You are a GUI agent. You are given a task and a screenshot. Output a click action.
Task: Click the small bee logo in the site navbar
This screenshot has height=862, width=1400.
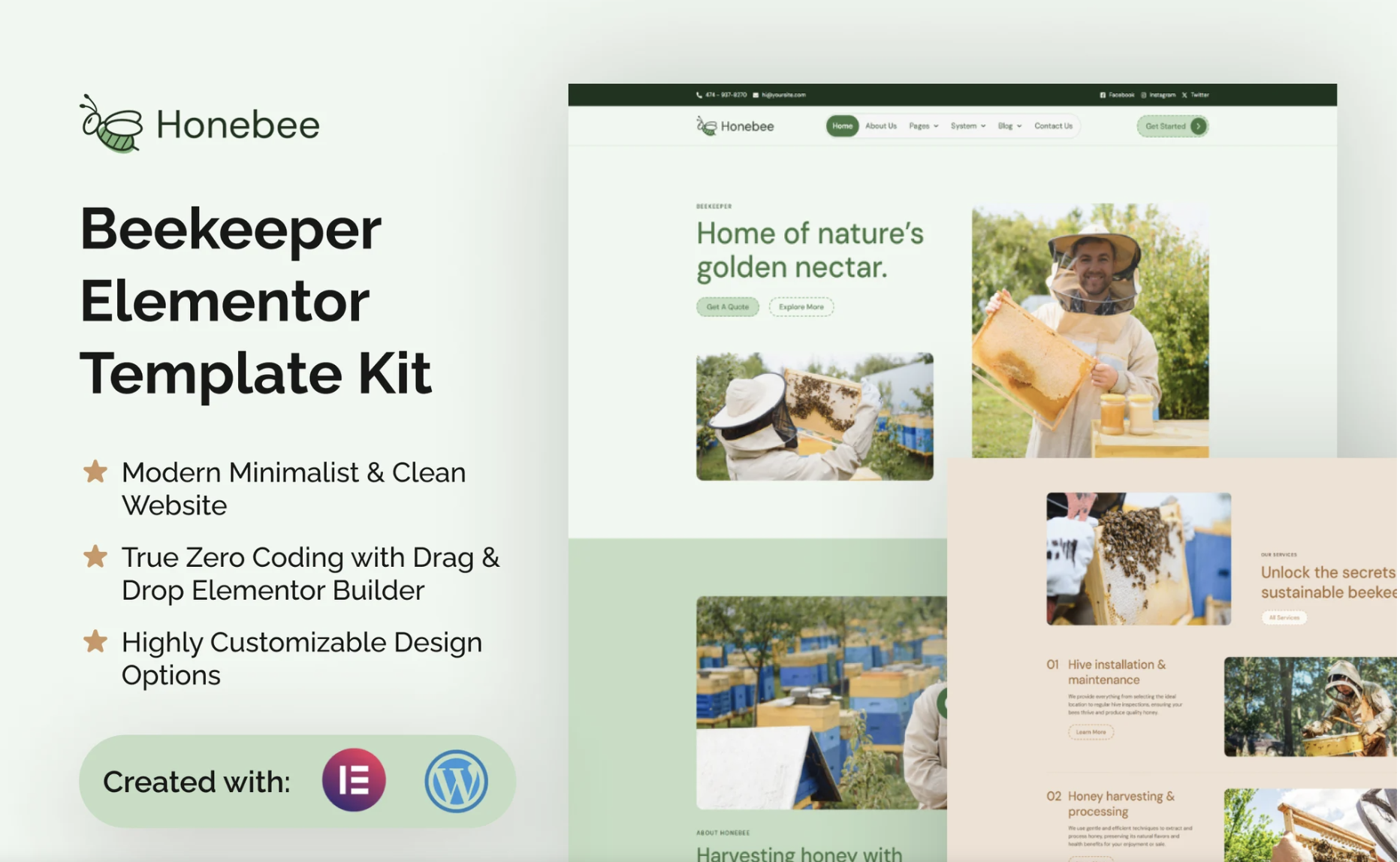point(706,126)
